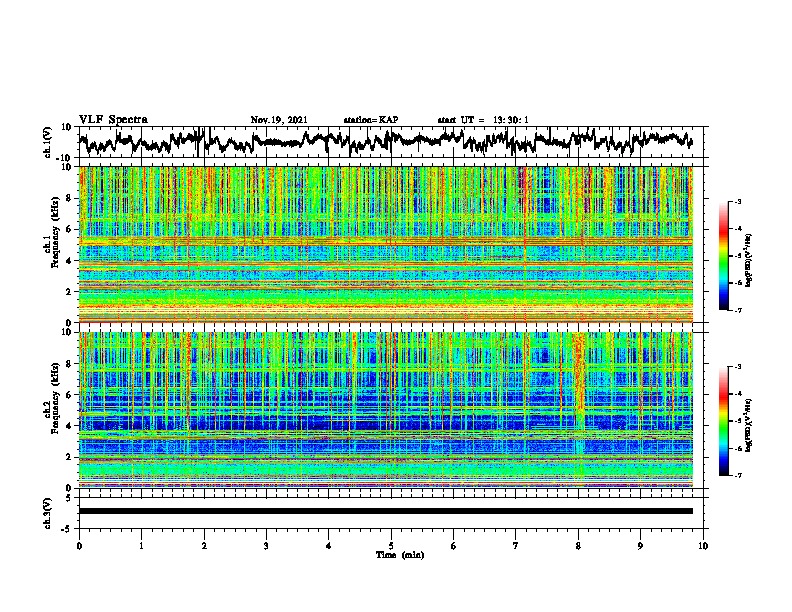The width and height of the screenshot is (792, 612).
Task: Click the ch.2 color scale bar
Action: point(723,421)
